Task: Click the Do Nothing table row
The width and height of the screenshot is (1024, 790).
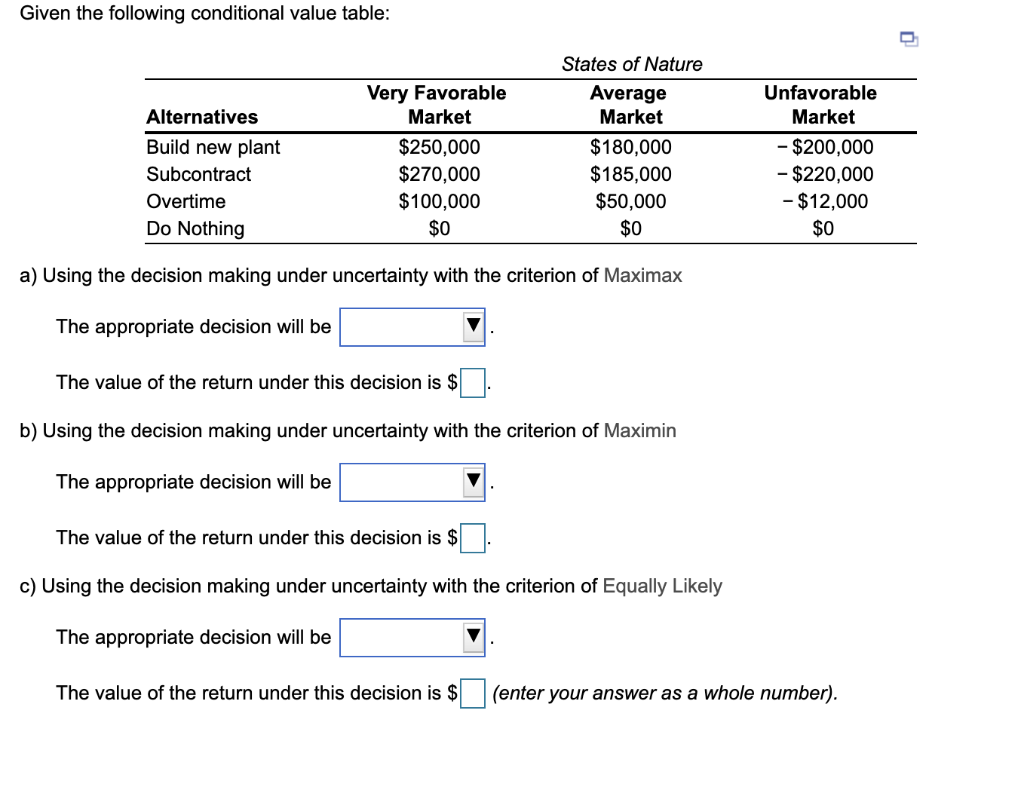Action: click(x=195, y=228)
